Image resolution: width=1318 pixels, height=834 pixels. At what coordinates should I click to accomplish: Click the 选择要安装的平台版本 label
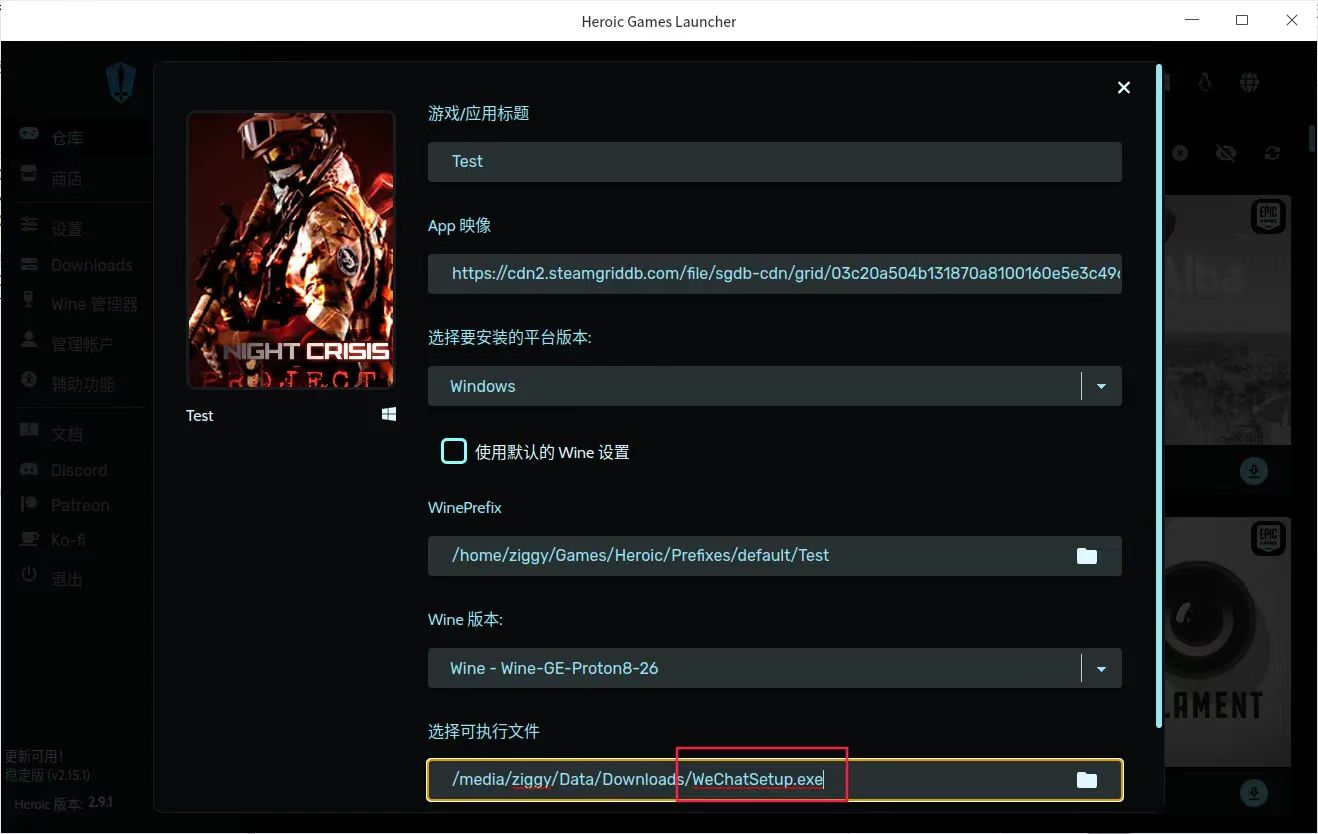point(510,337)
